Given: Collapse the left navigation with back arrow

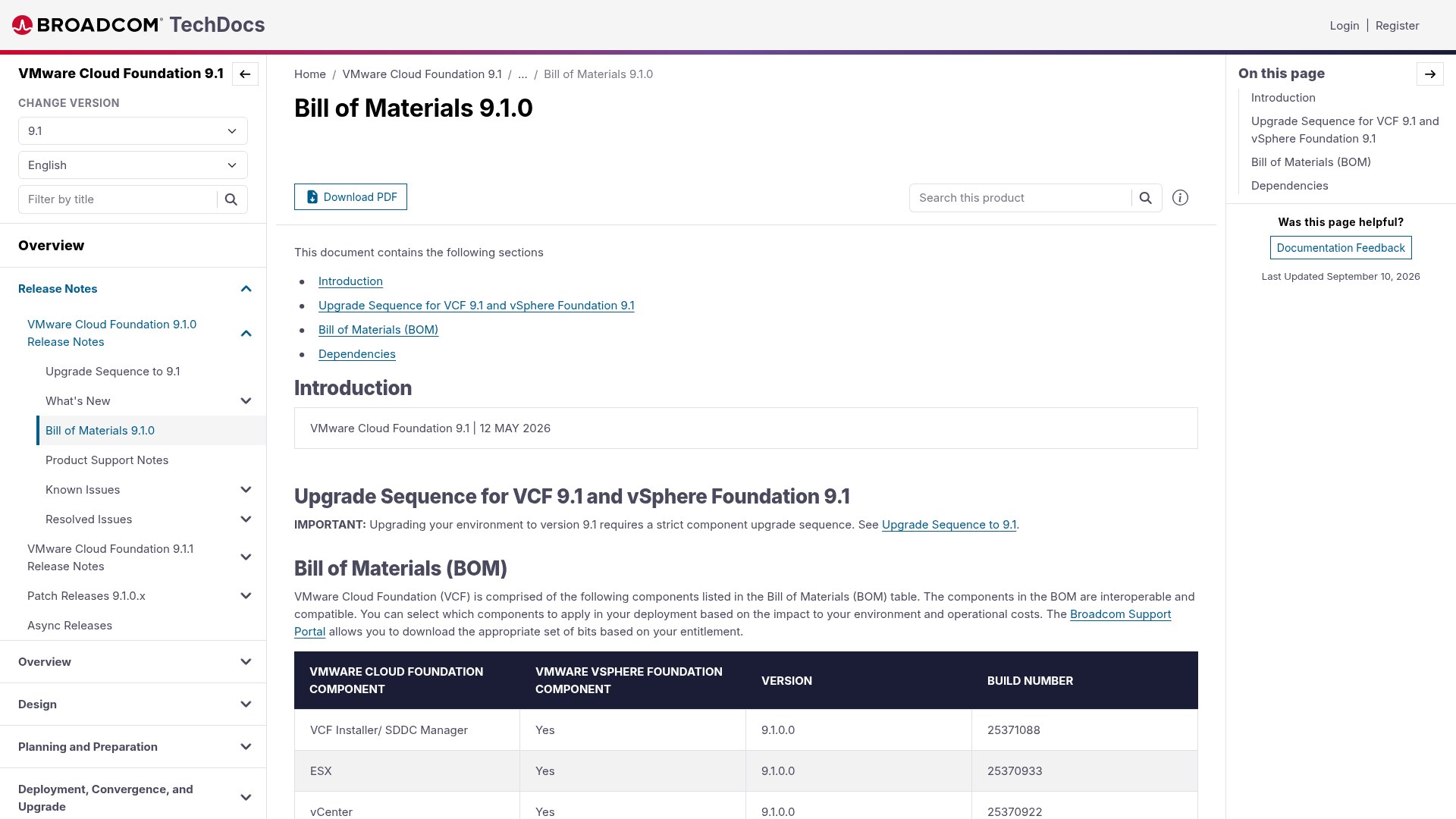Looking at the screenshot, I should pyautogui.click(x=245, y=74).
